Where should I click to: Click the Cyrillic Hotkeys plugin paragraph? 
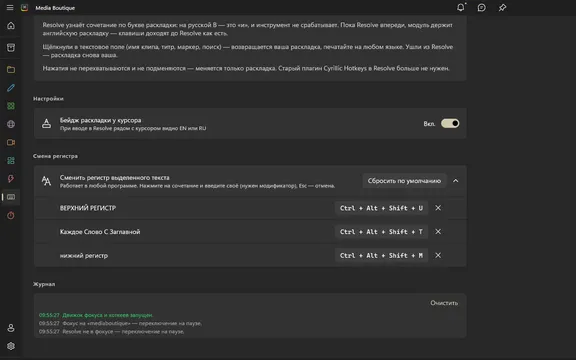(246, 68)
